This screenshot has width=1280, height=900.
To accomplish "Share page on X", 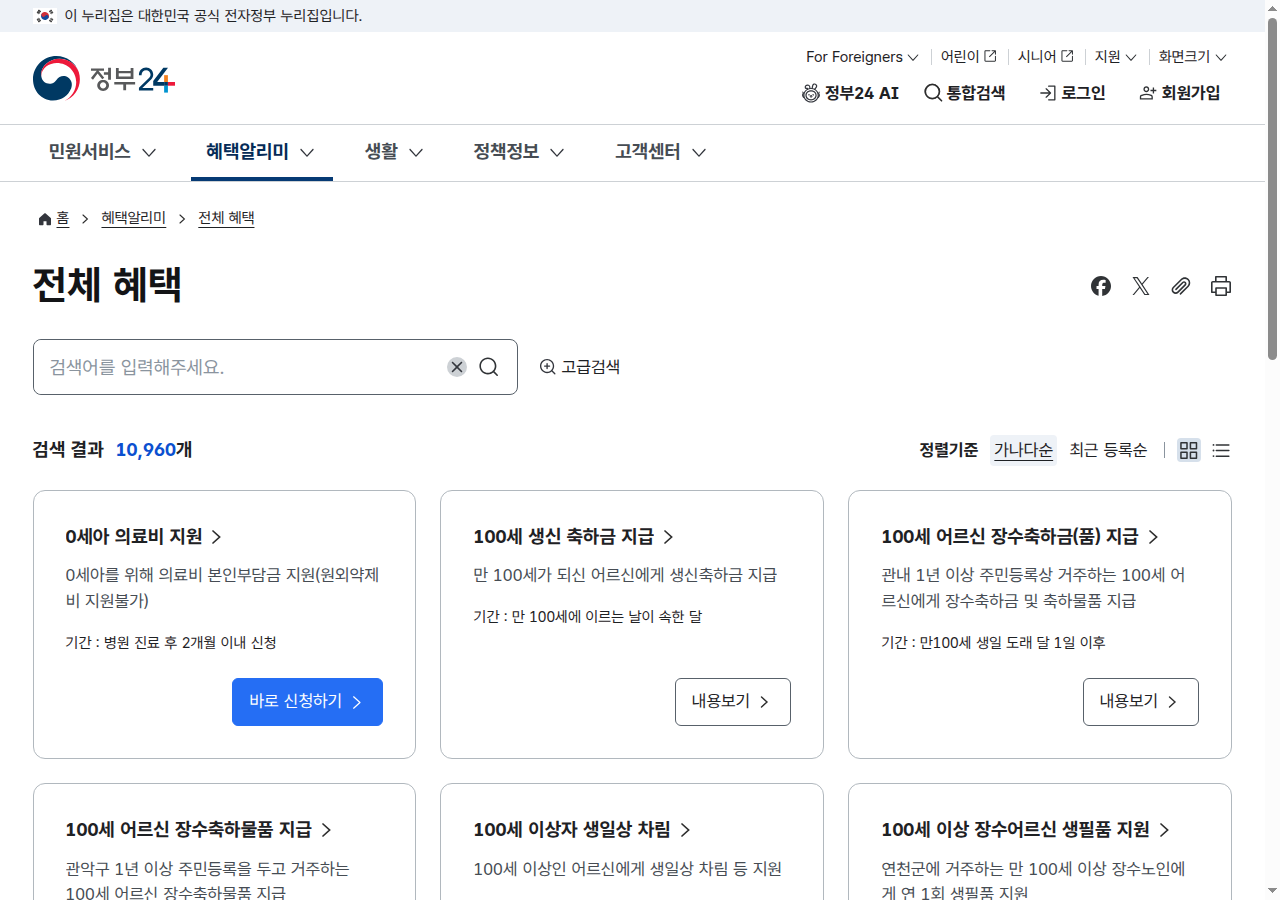I will pos(1141,286).
